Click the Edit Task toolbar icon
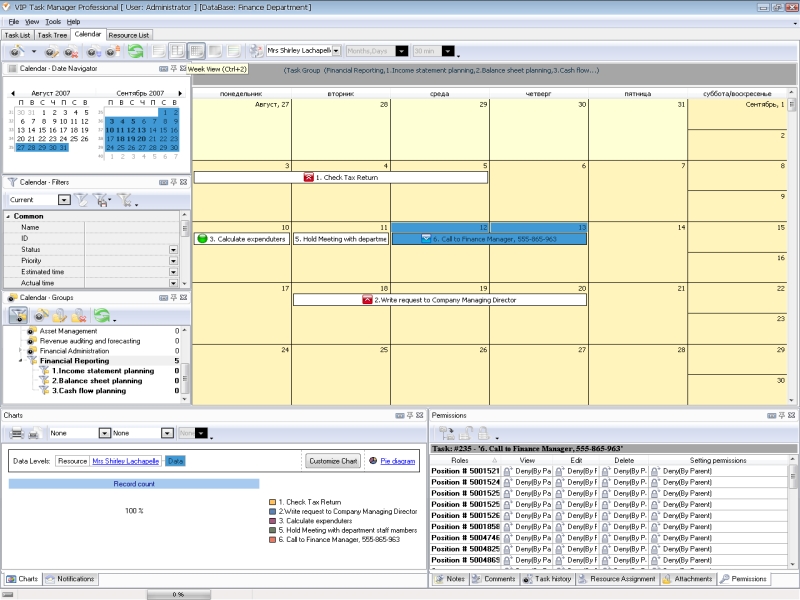Image resolution: width=800 pixels, height=600 pixels. pos(52,51)
